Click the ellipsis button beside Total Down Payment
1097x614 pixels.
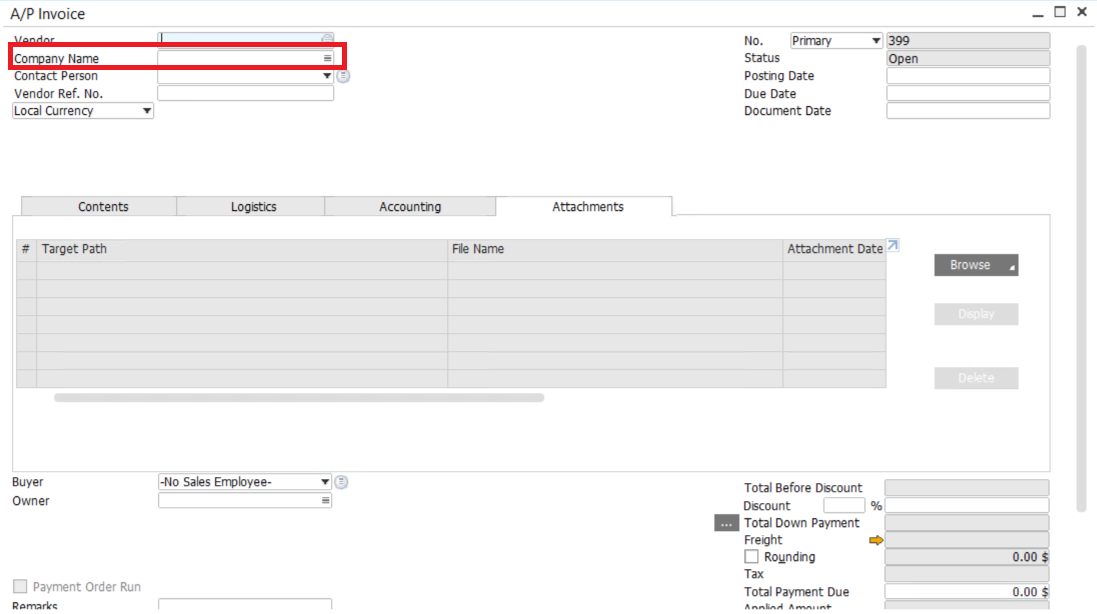click(x=726, y=524)
